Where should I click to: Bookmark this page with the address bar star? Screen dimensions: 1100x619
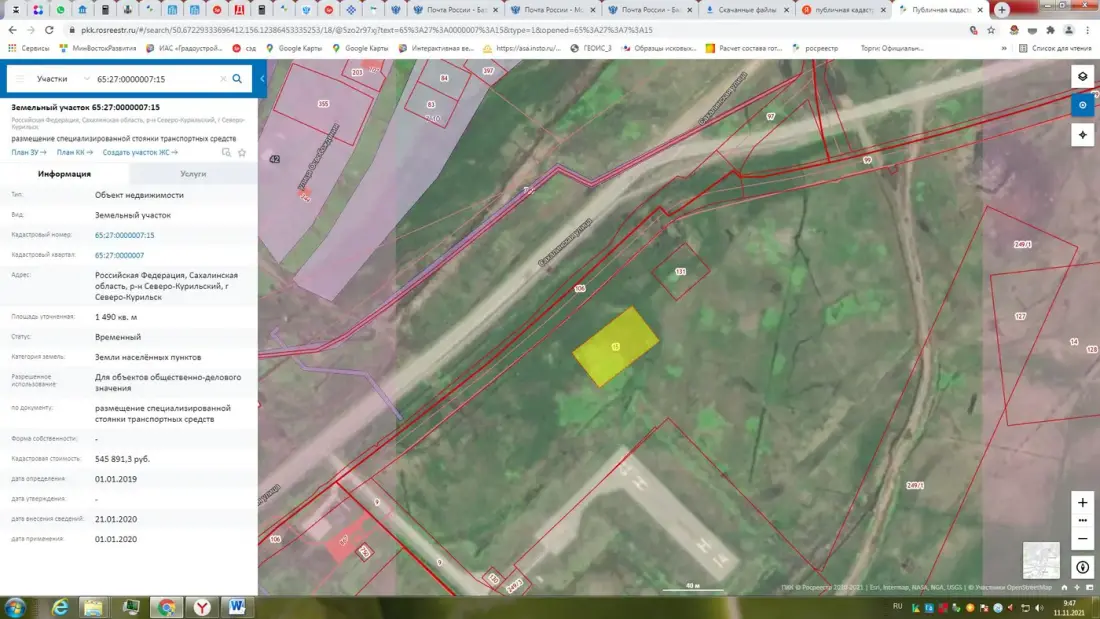click(991, 30)
